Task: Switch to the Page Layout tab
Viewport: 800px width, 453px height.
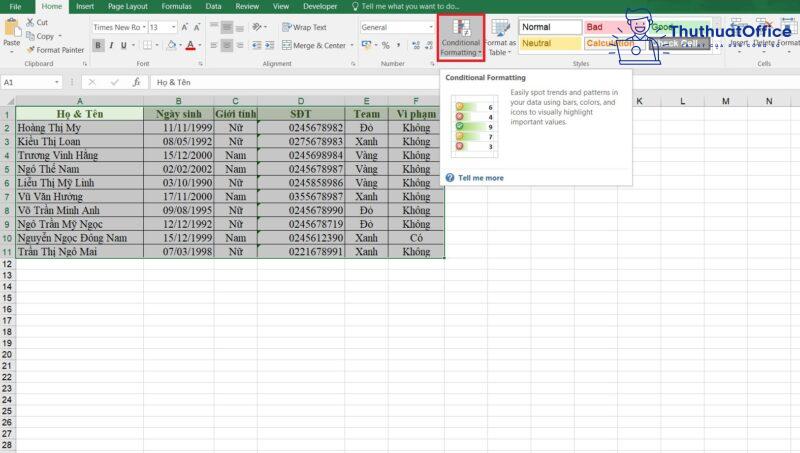Action: (128, 7)
